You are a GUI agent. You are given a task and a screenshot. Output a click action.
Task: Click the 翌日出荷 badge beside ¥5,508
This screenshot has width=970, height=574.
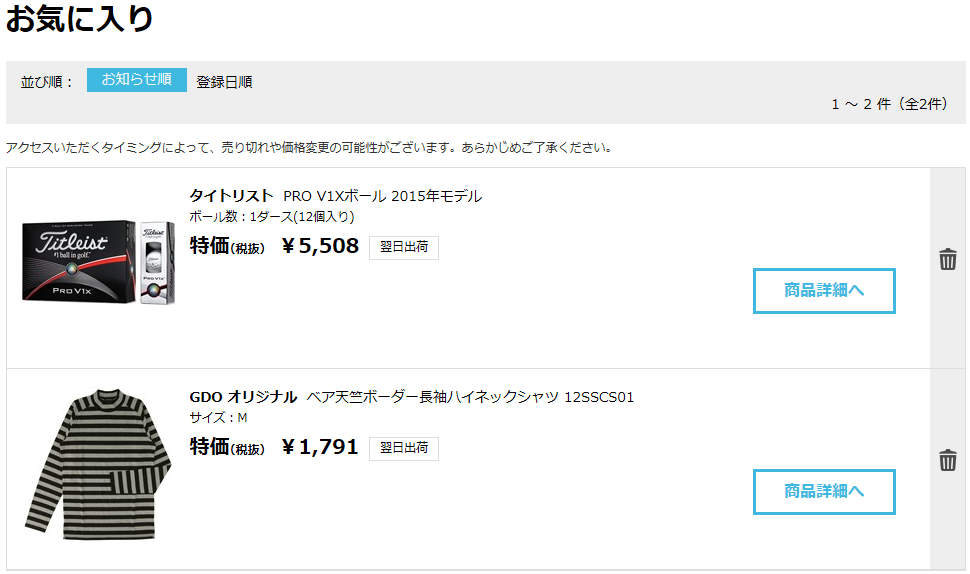click(x=404, y=247)
